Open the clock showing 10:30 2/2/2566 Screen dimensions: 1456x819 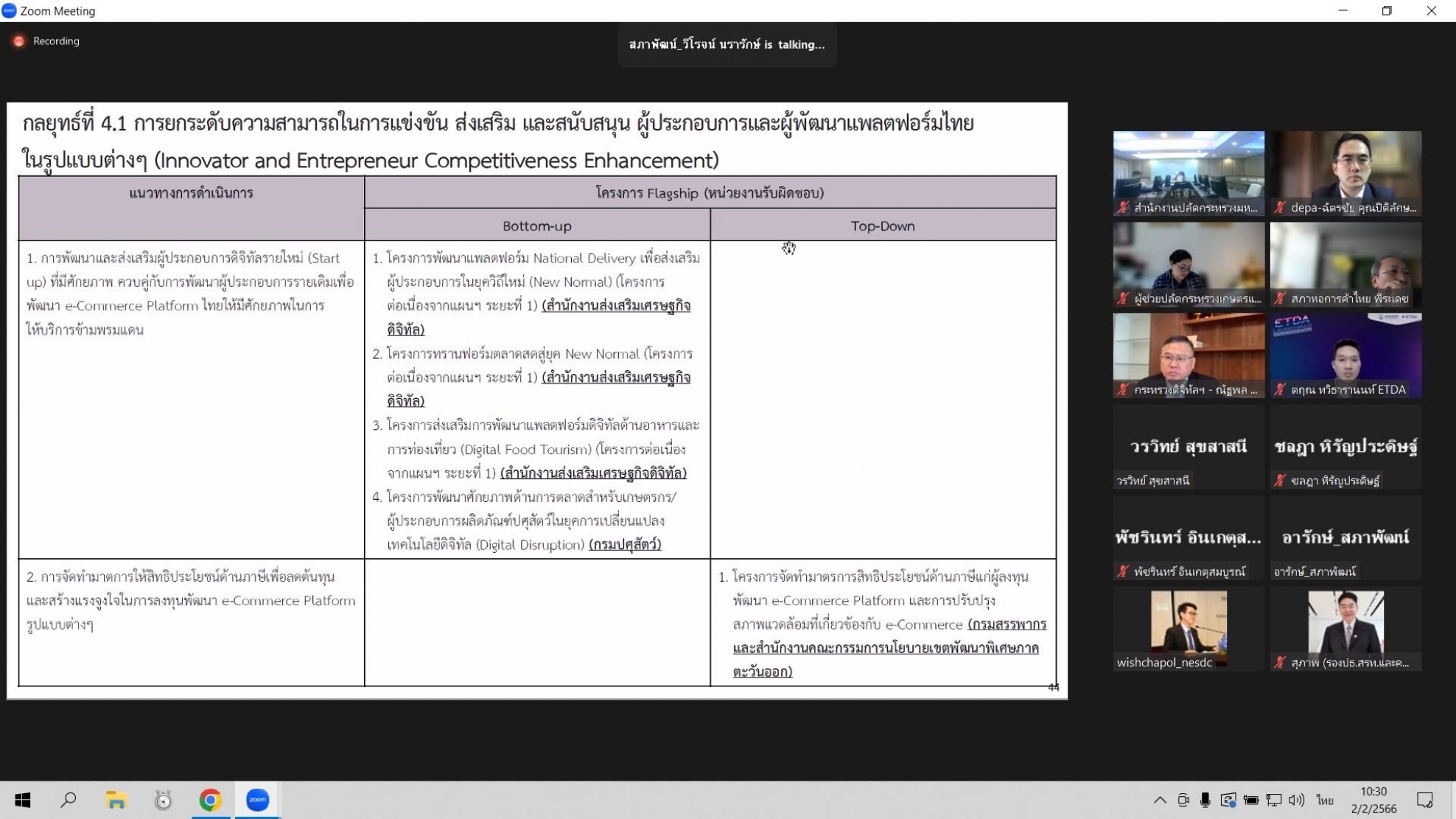1373,800
